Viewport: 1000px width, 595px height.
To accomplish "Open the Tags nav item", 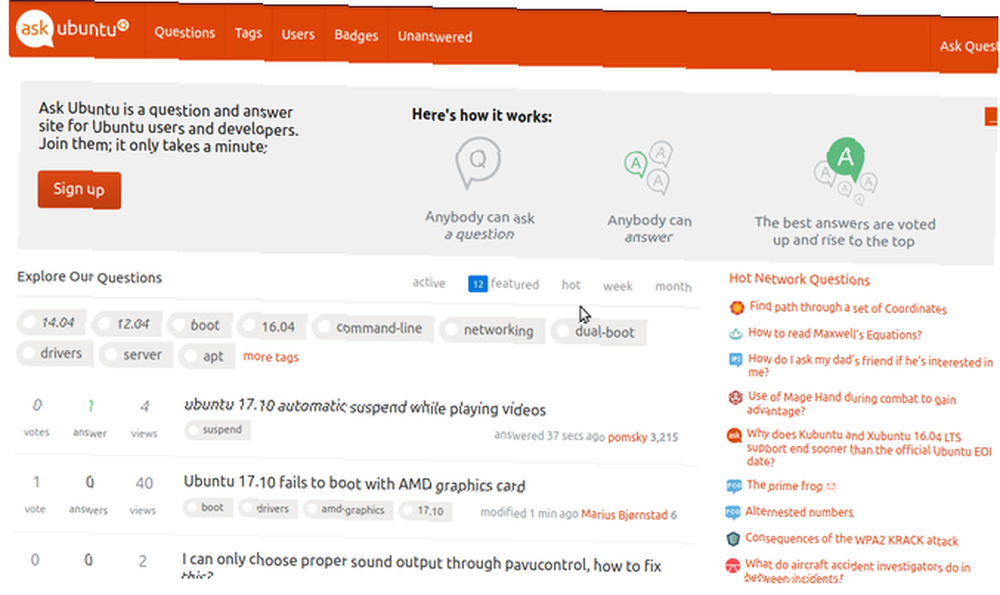I will (248, 33).
